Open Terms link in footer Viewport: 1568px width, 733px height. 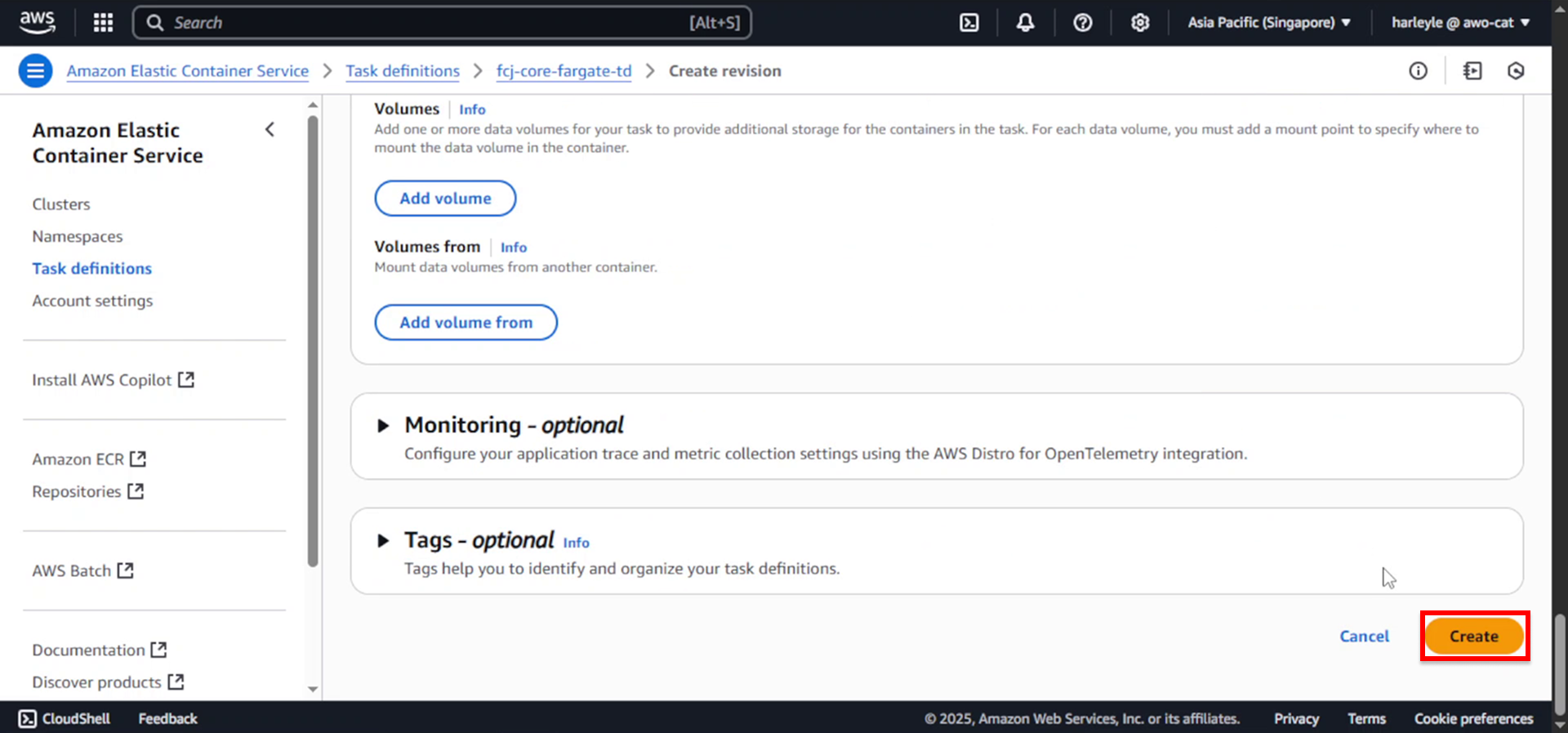1366,718
